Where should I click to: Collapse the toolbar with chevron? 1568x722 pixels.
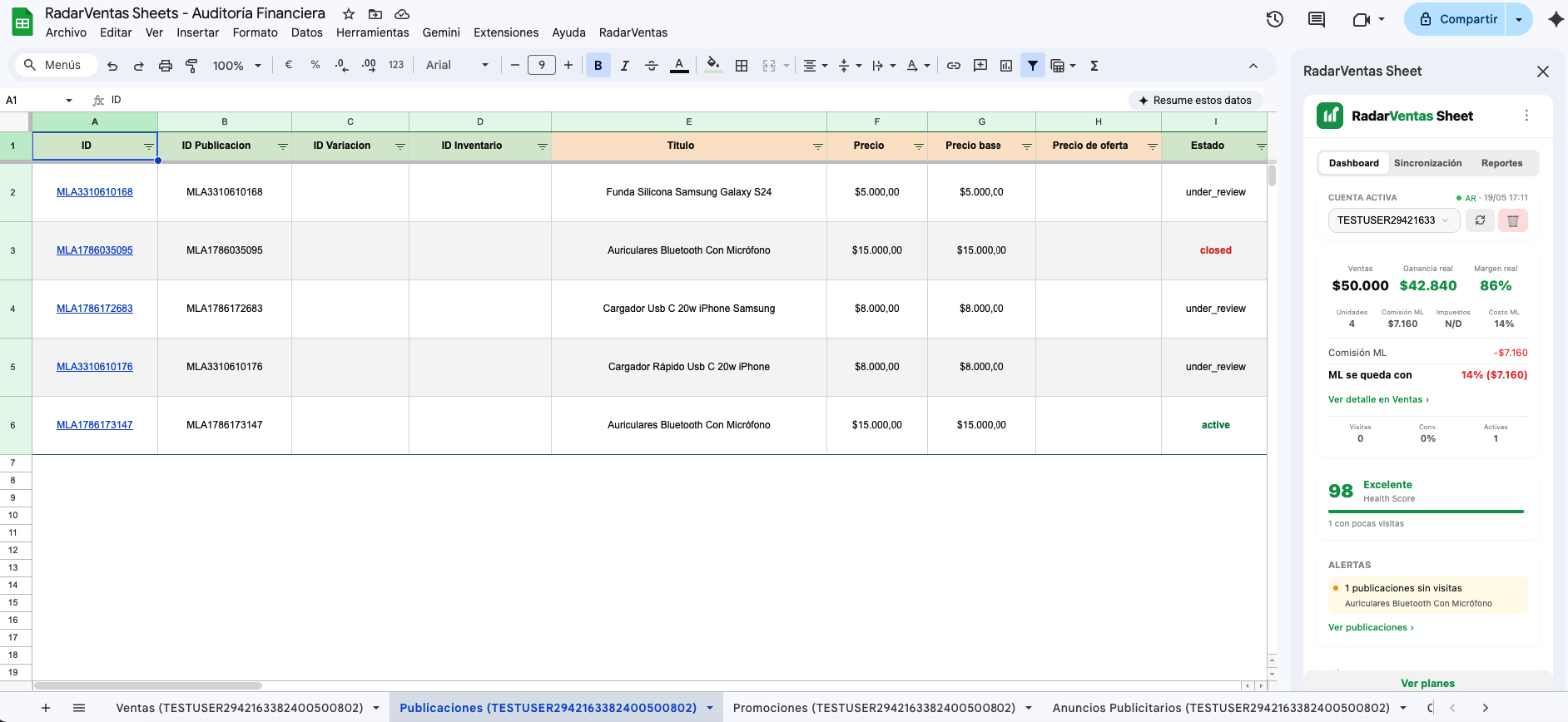pyautogui.click(x=1253, y=66)
